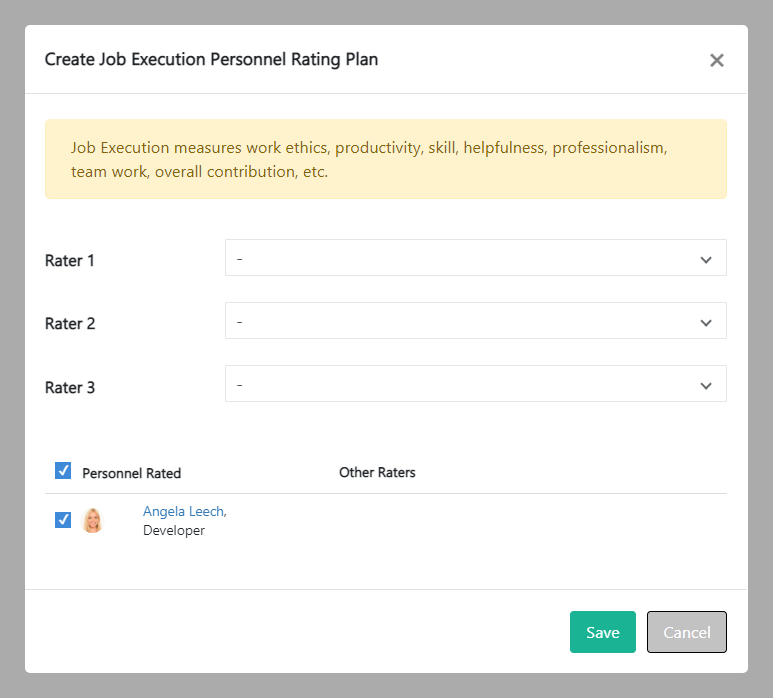Click the Other Raters column header
Screen dimensions: 773x698
coord(377,472)
